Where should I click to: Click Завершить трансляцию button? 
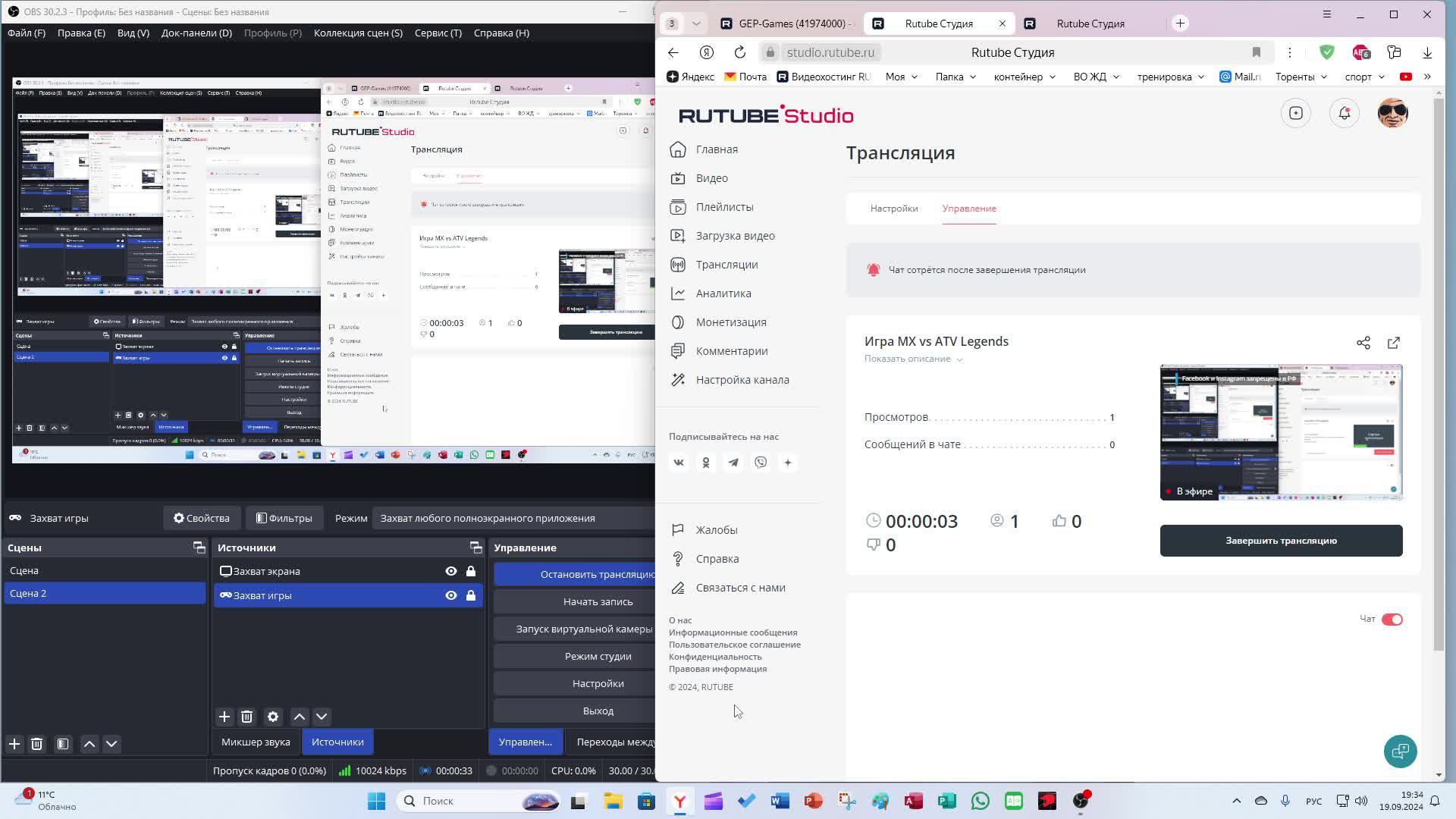1281,541
